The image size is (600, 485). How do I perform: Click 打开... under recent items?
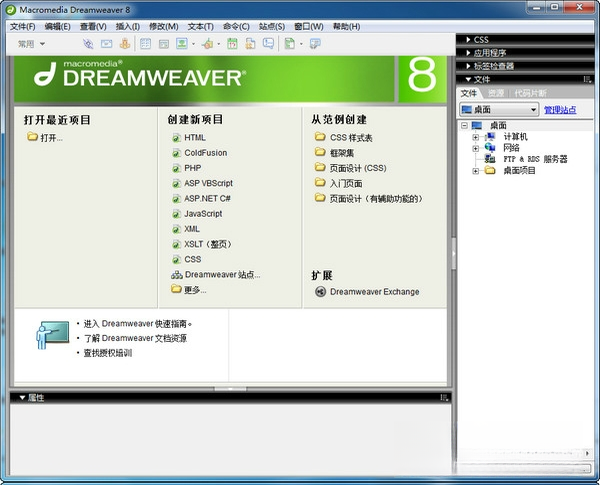point(45,137)
